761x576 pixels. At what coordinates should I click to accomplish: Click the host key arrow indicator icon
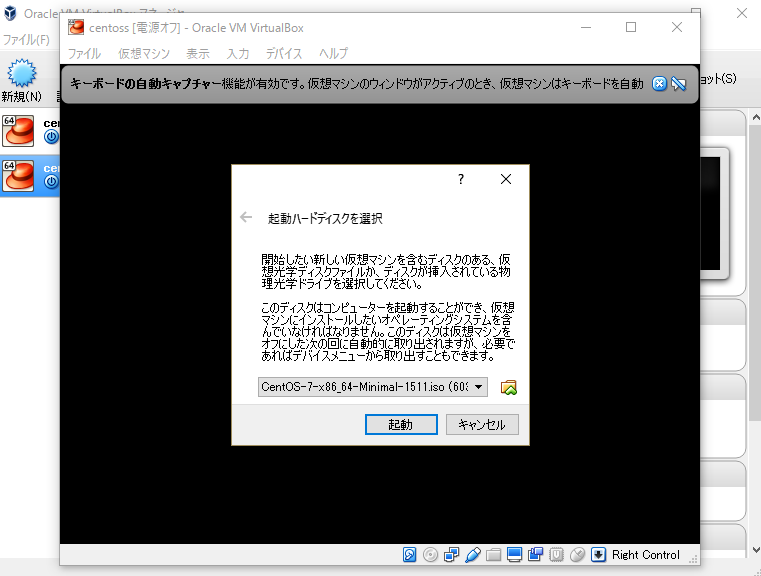[598, 554]
